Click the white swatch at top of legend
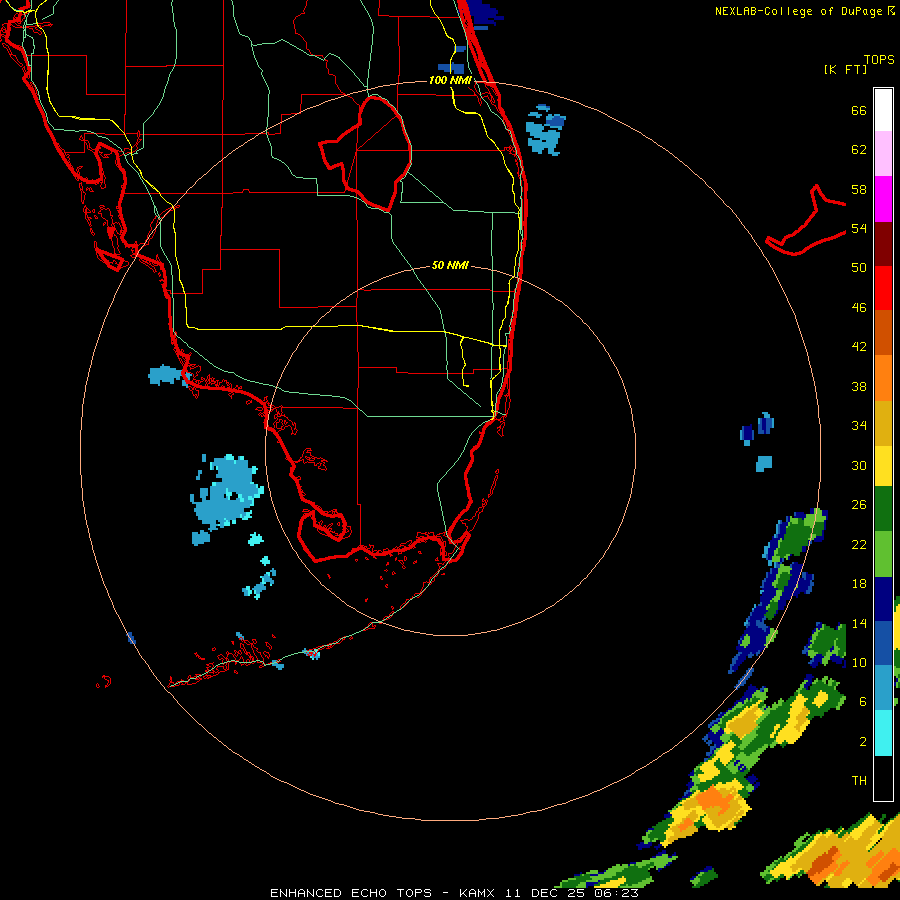 tap(883, 110)
